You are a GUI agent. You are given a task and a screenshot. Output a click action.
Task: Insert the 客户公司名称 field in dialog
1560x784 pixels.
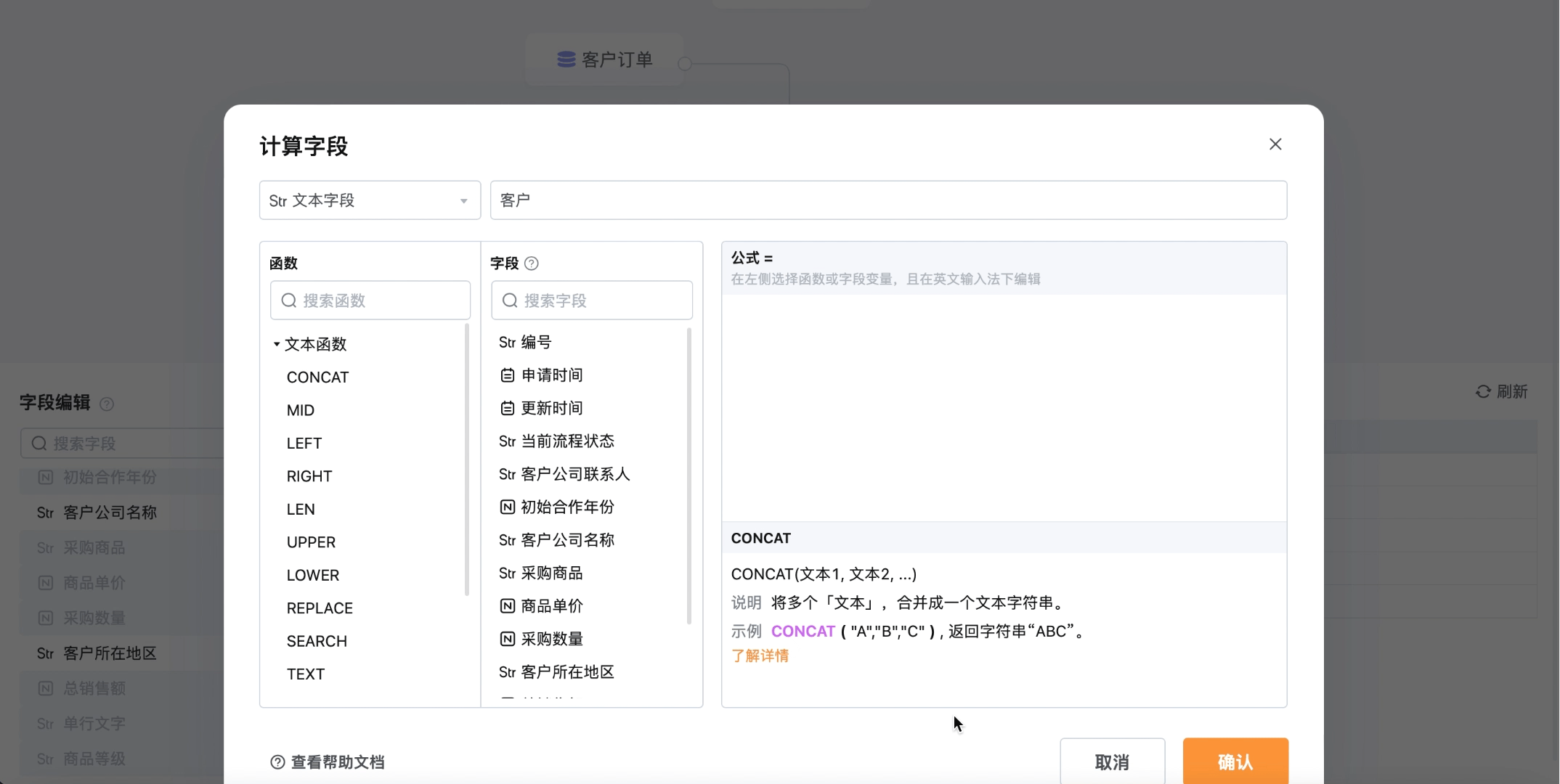pyautogui.click(x=556, y=540)
